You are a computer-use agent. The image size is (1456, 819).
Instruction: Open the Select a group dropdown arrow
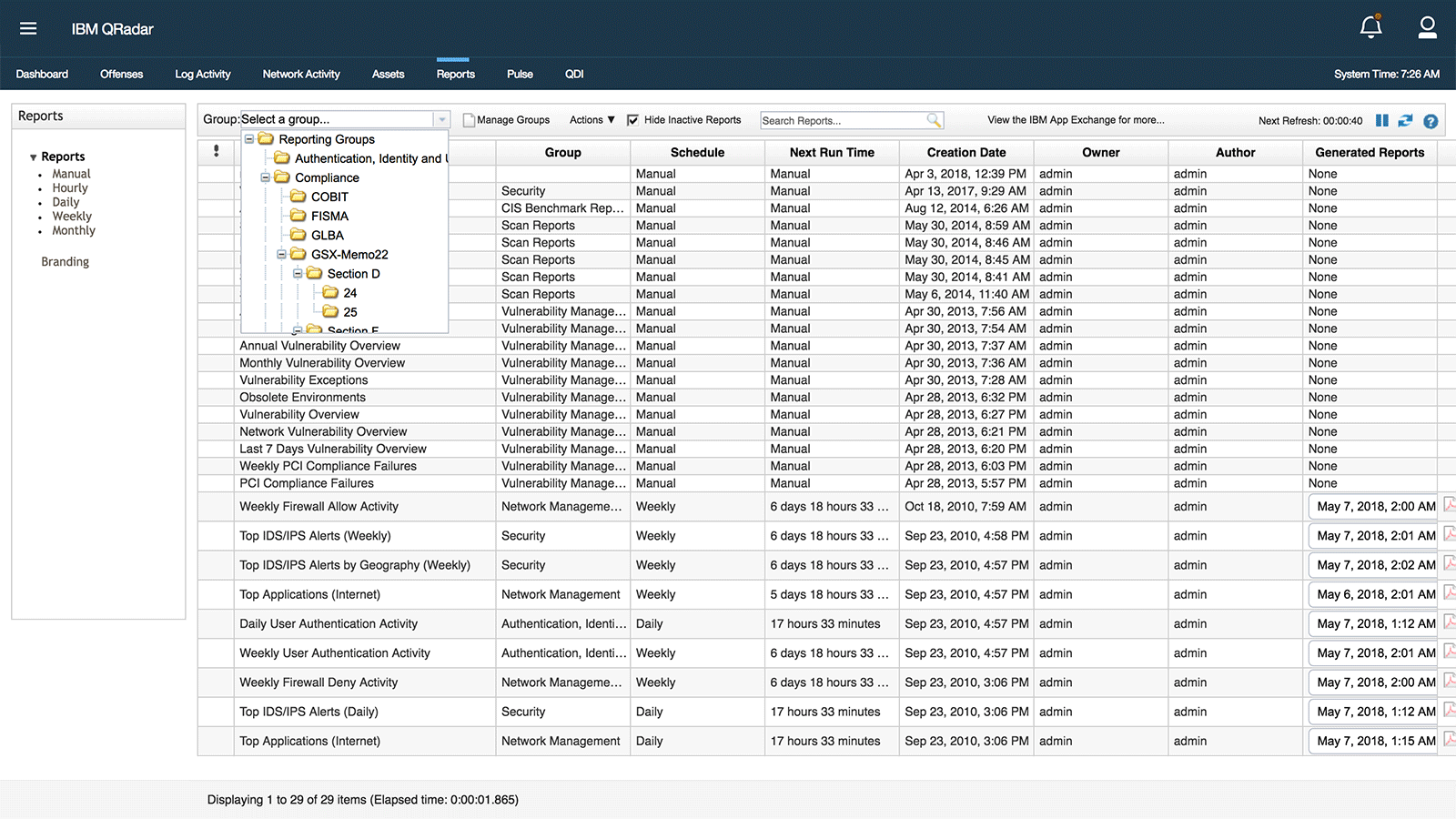click(441, 119)
